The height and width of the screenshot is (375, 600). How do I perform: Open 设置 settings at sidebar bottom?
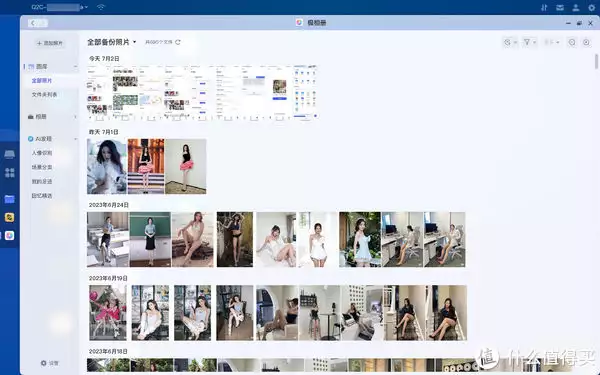(x=50, y=363)
